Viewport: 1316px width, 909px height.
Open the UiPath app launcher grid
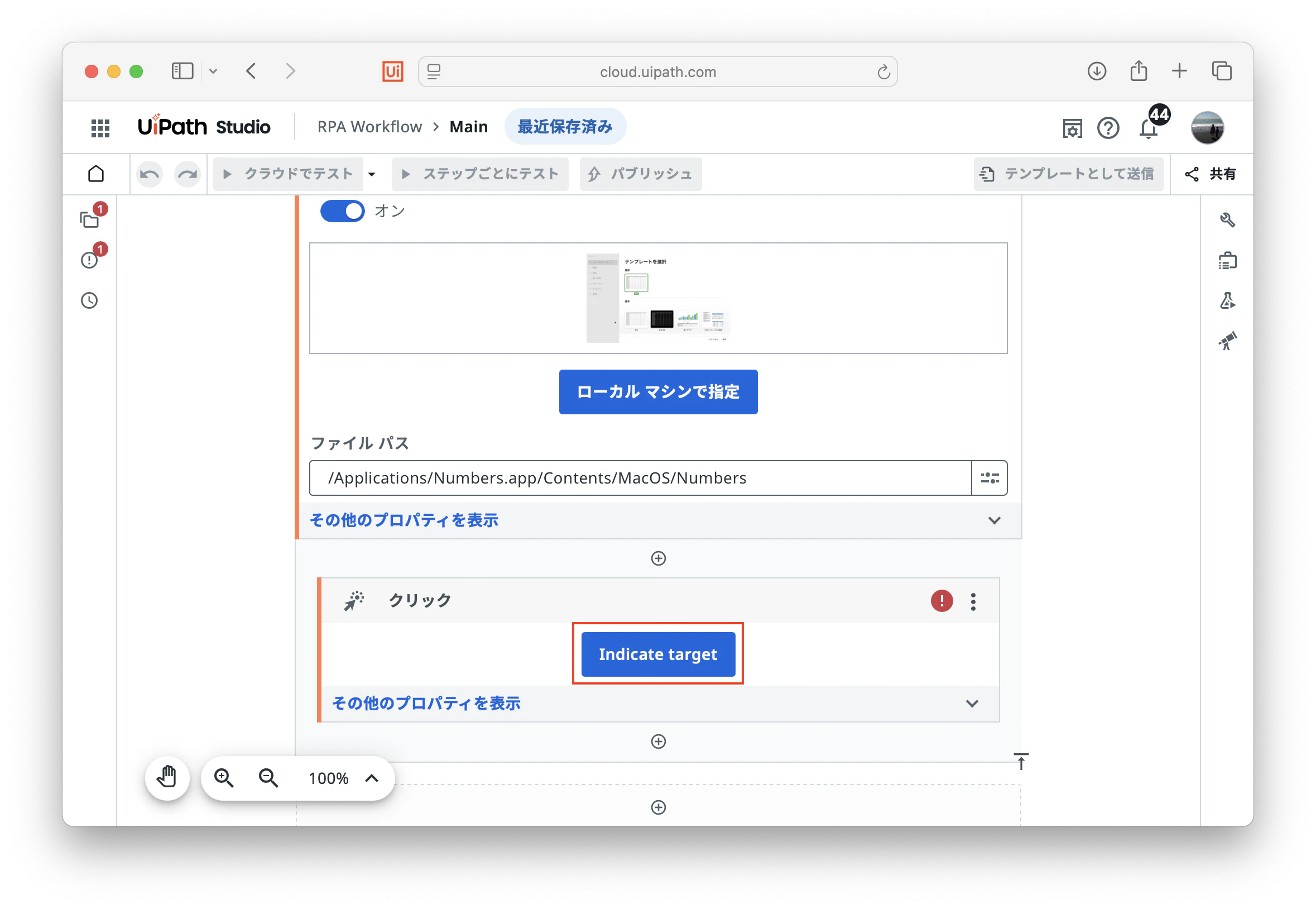coord(100,127)
